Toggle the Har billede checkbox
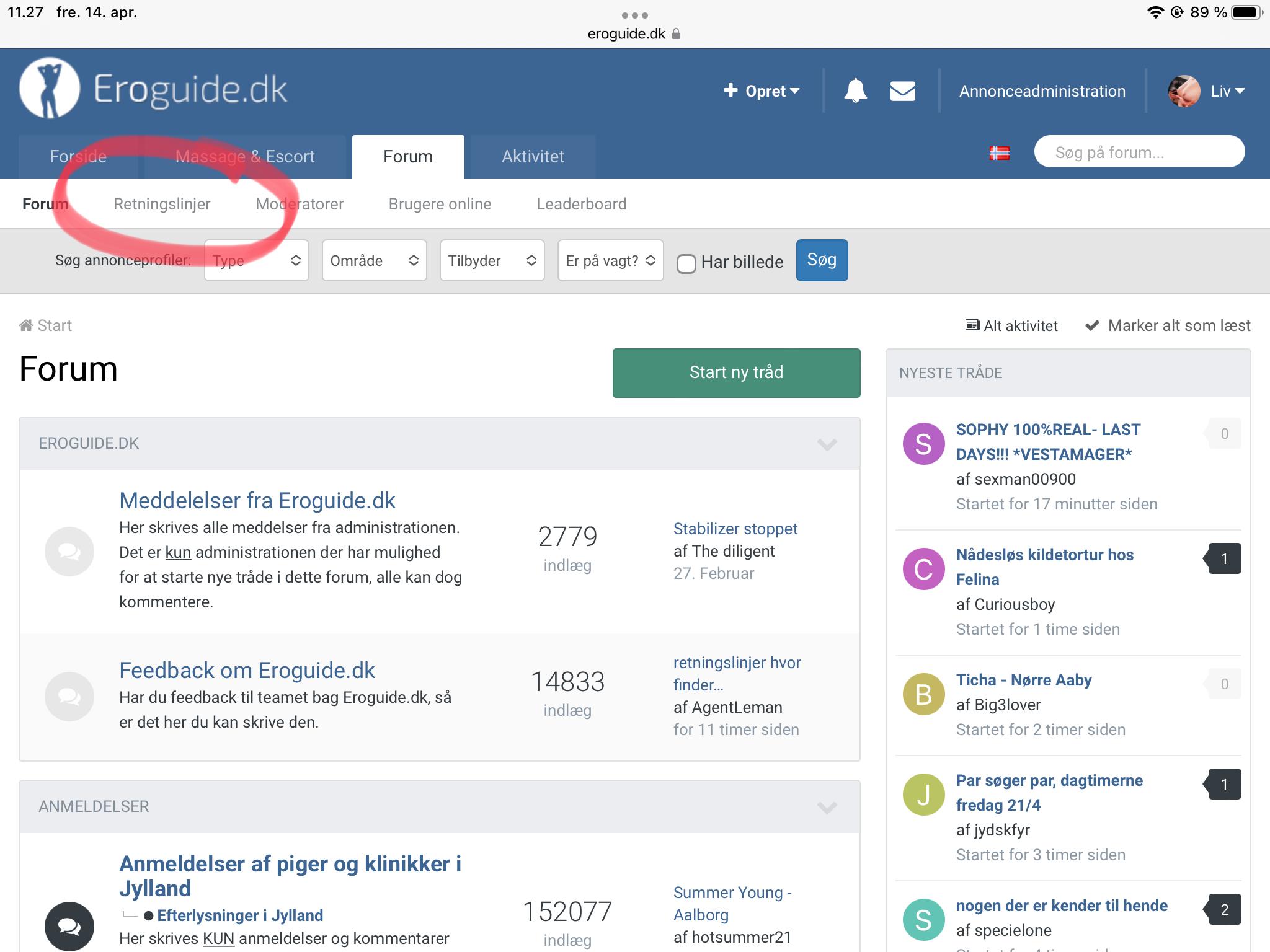Image resolution: width=1270 pixels, height=952 pixels. pos(686,263)
